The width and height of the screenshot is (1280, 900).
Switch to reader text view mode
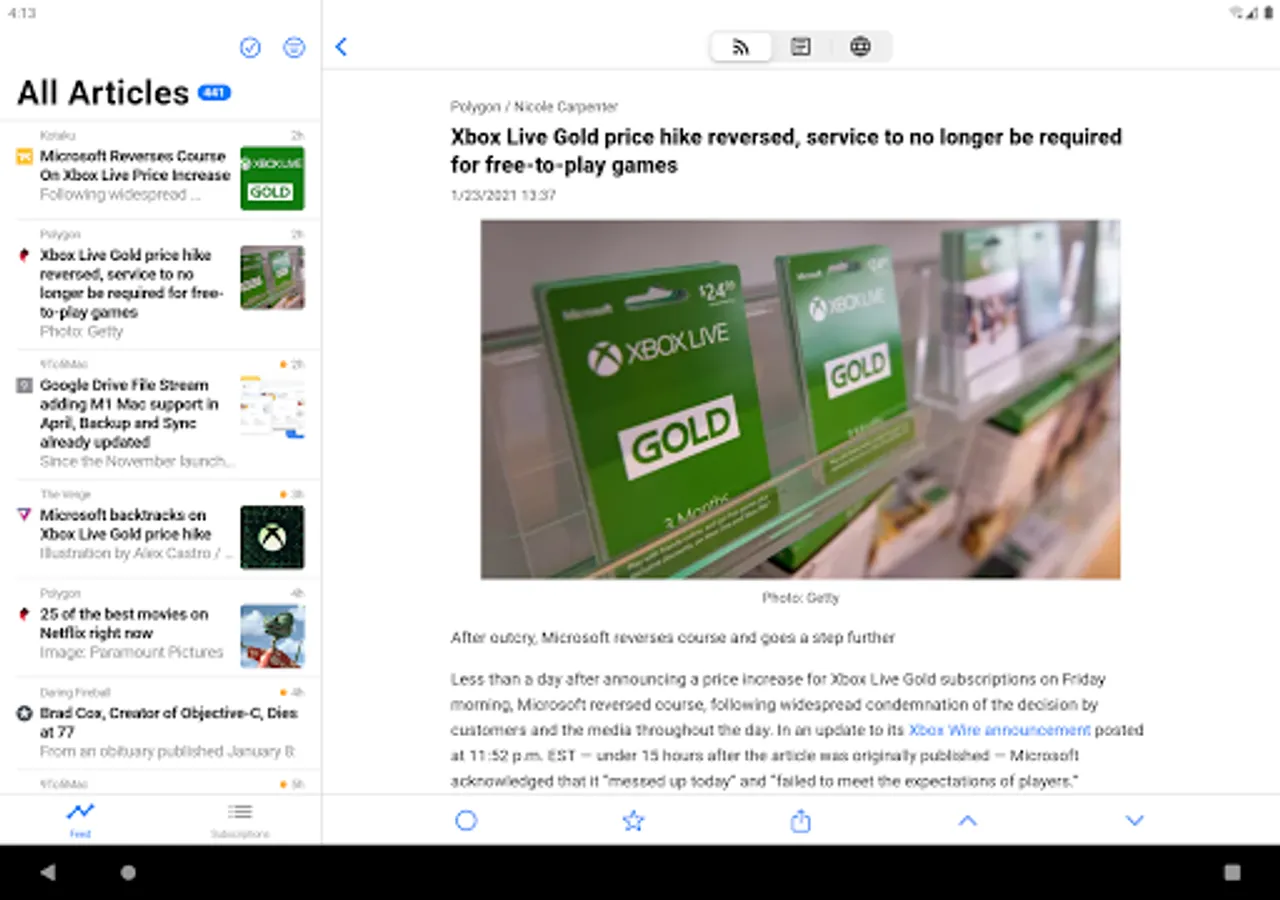pyautogui.click(x=801, y=47)
